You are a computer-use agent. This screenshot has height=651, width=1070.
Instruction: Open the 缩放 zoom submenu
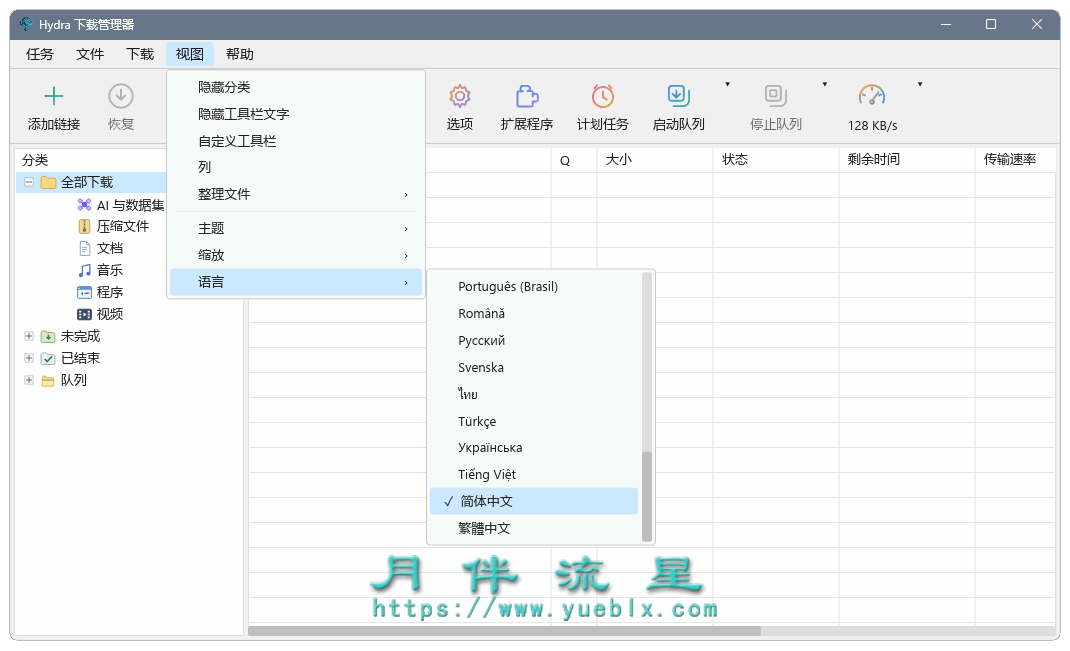coord(296,255)
